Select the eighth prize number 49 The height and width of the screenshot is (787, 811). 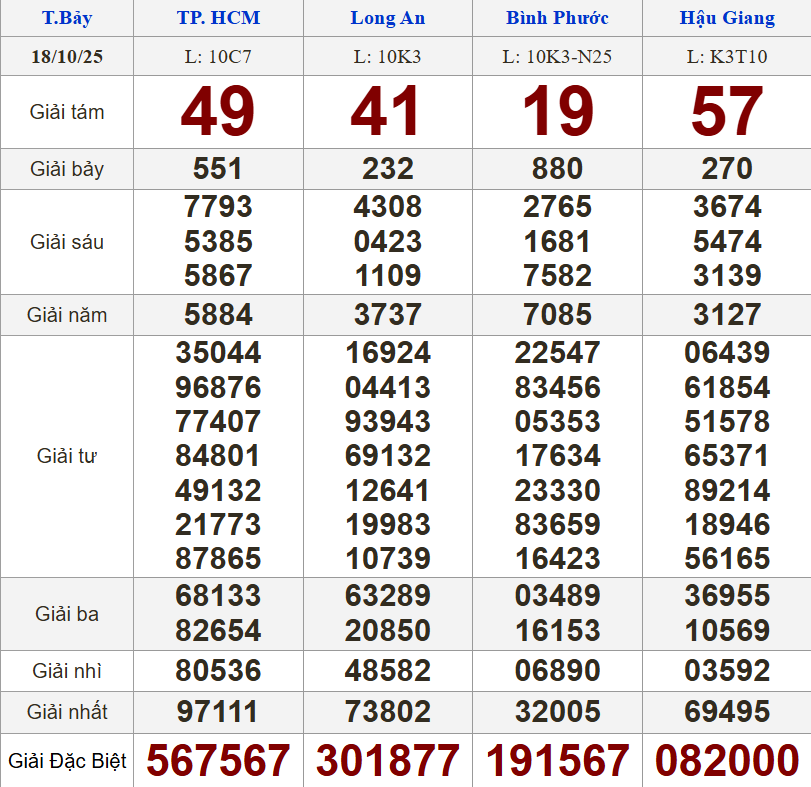click(218, 112)
